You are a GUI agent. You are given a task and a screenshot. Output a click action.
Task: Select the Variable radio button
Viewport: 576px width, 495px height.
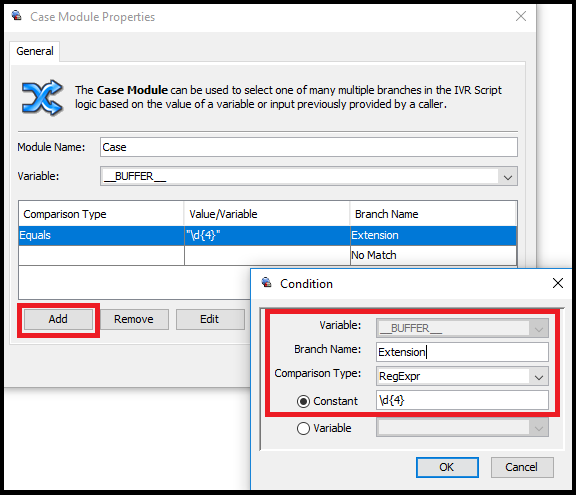[303, 428]
